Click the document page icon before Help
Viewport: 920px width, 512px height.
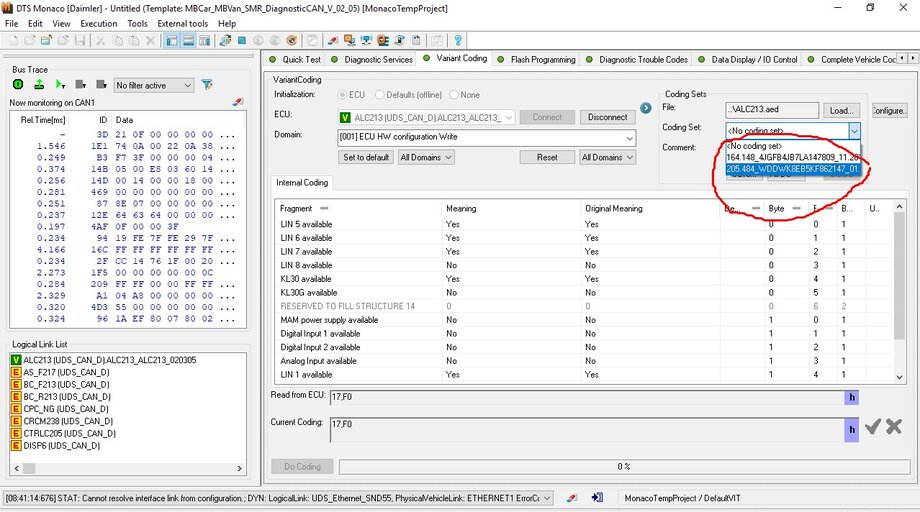click(416, 40)
